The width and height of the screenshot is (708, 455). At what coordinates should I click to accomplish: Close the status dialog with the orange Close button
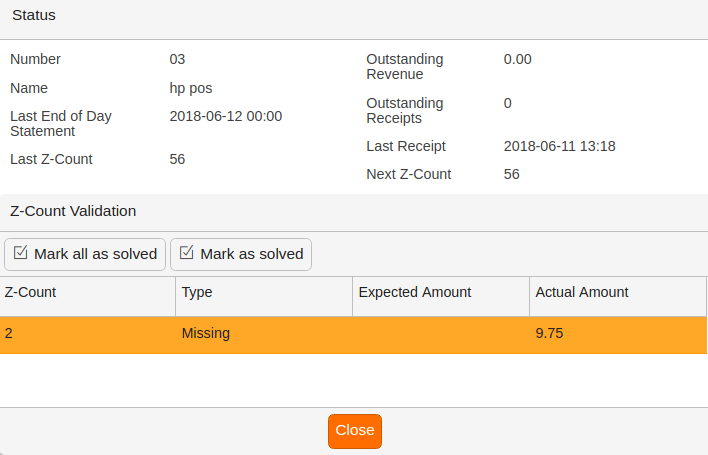355,431
